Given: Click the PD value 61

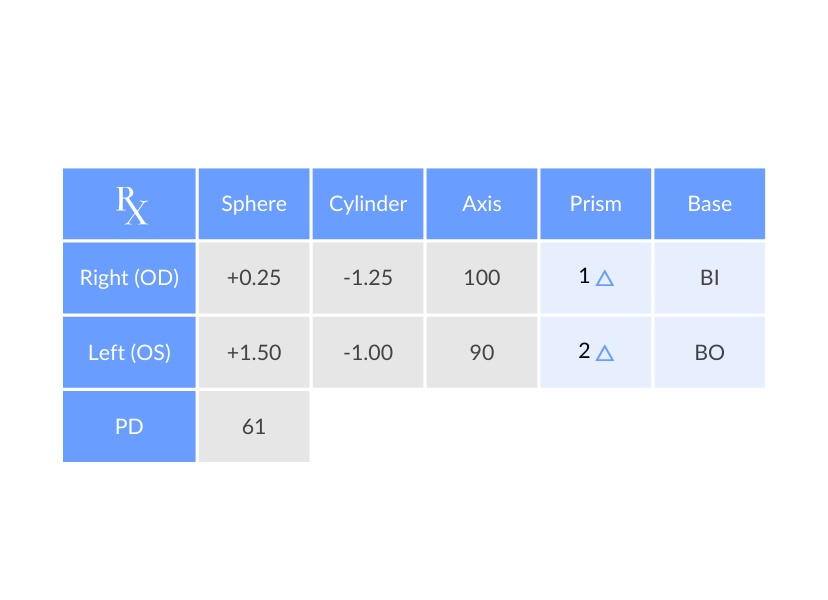Looking at the screenshot, I should 254,427.
